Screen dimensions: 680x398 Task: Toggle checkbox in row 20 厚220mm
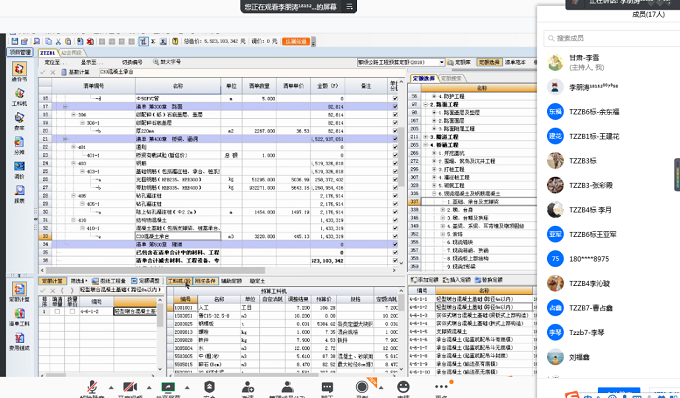click(395, 131)
